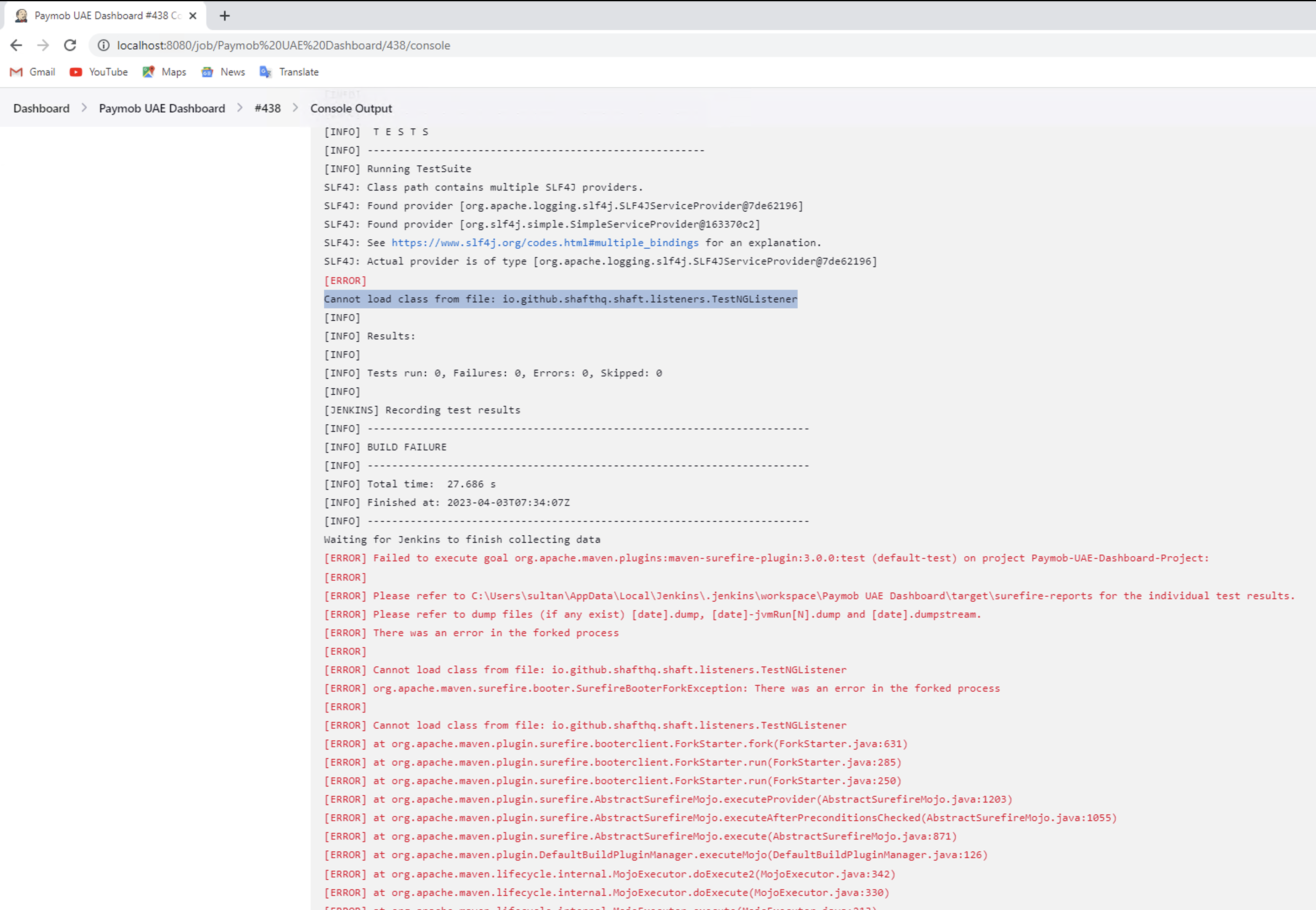1316x910 pixels.
Task: Open Paymob UAE Dashboard breadcrumb
Action: click(x=162, y=108)
